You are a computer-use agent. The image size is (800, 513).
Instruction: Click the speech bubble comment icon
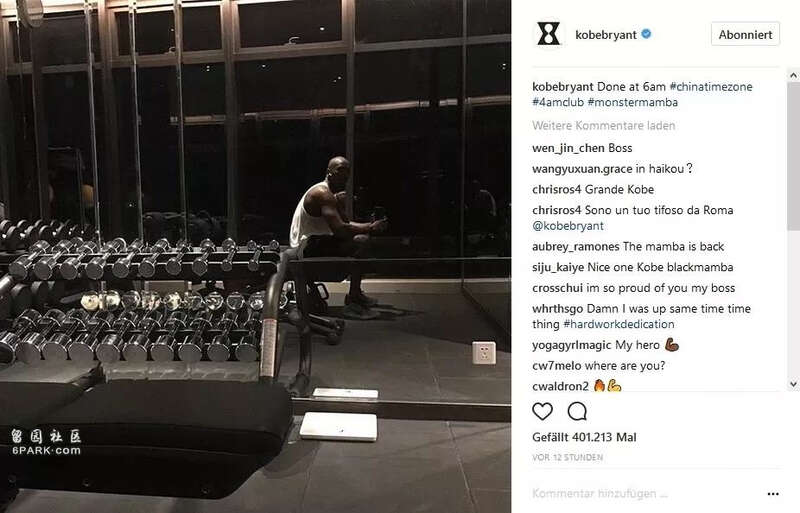tap(577, 411)
